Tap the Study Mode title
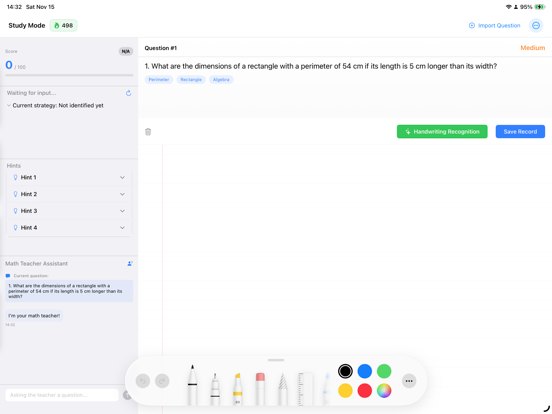Image resolution: width=552 pixels, height=414 pixels. (27, 25)
